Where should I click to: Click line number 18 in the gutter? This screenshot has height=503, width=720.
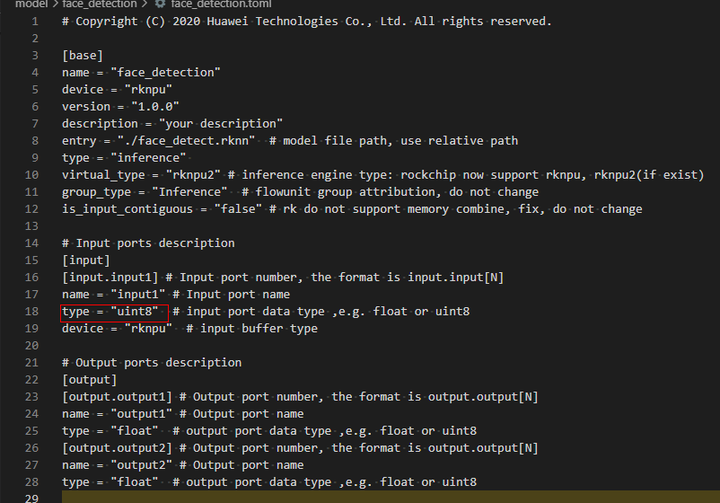tap(34, 311)
